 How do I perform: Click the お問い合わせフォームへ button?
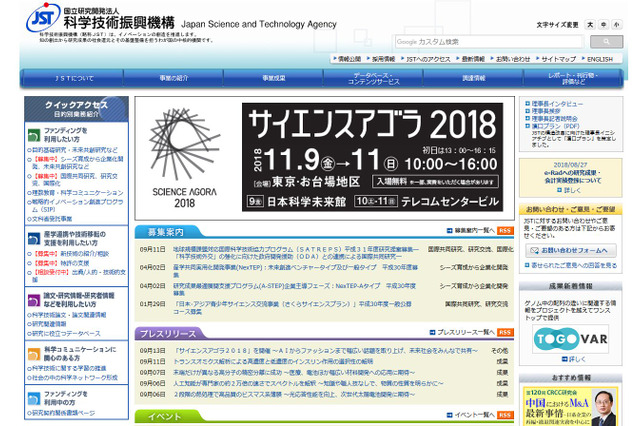pos(571,251)
